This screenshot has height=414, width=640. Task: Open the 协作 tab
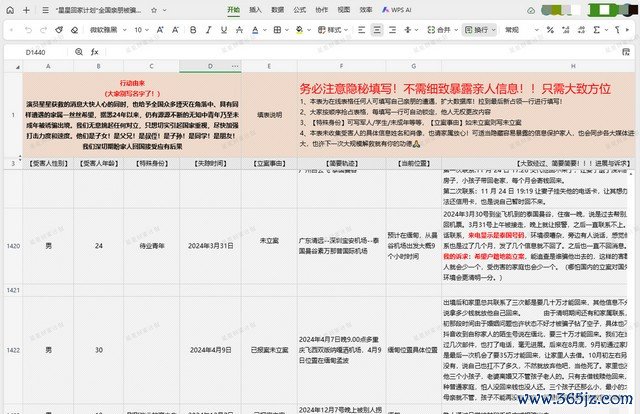click(322, 10)
